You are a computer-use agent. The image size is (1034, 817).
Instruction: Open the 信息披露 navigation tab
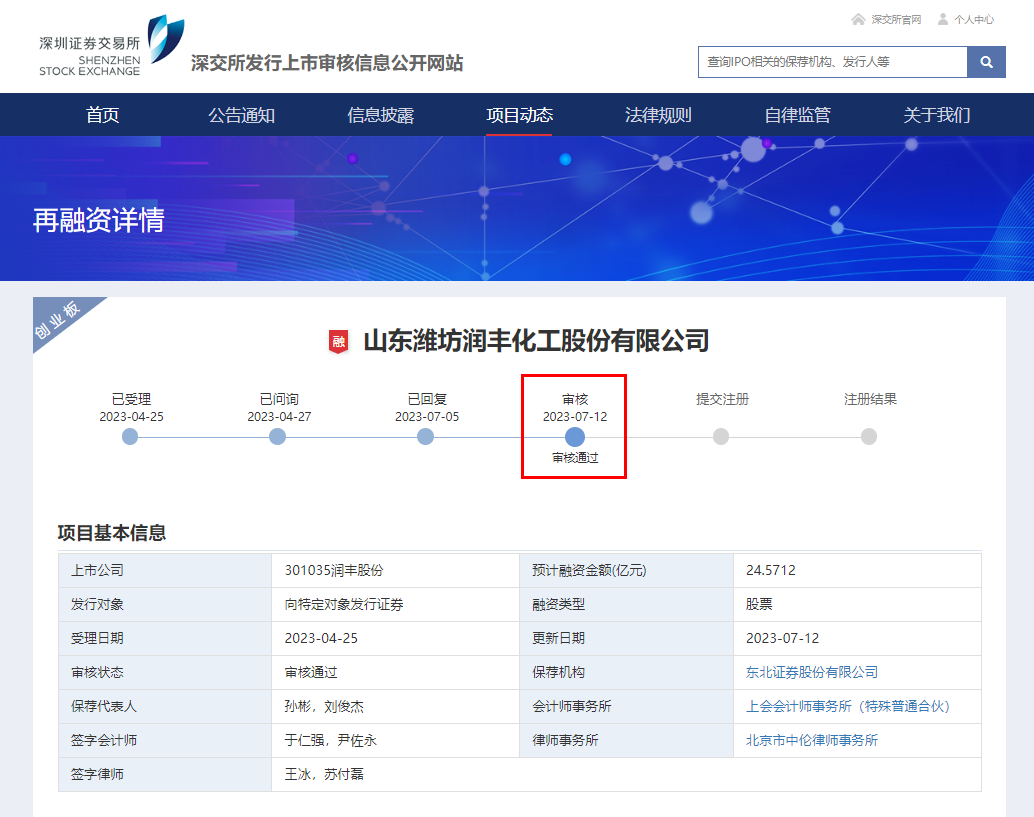click(380, 115)
